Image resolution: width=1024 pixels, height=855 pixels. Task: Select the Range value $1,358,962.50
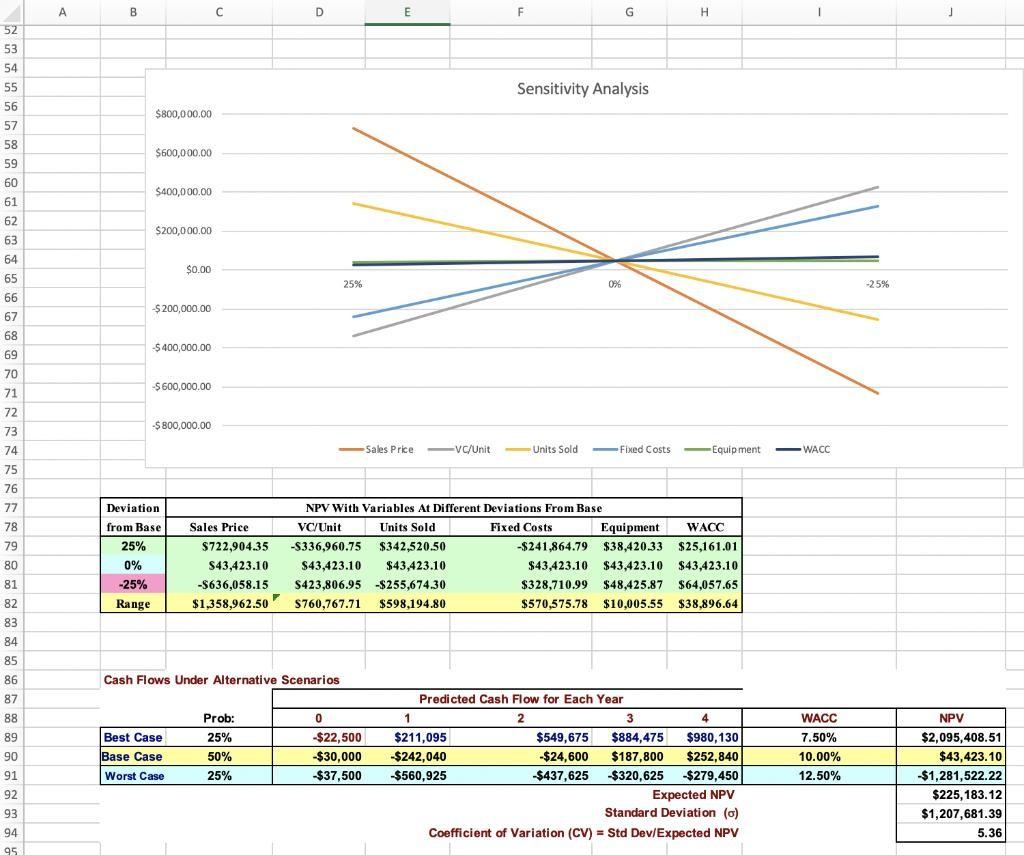tap(217, 603)
